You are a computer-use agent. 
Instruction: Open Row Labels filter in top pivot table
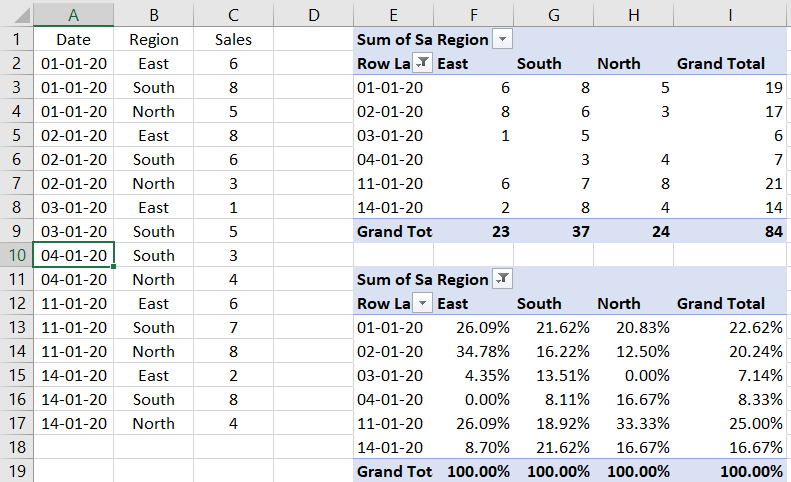click(423, 64)
